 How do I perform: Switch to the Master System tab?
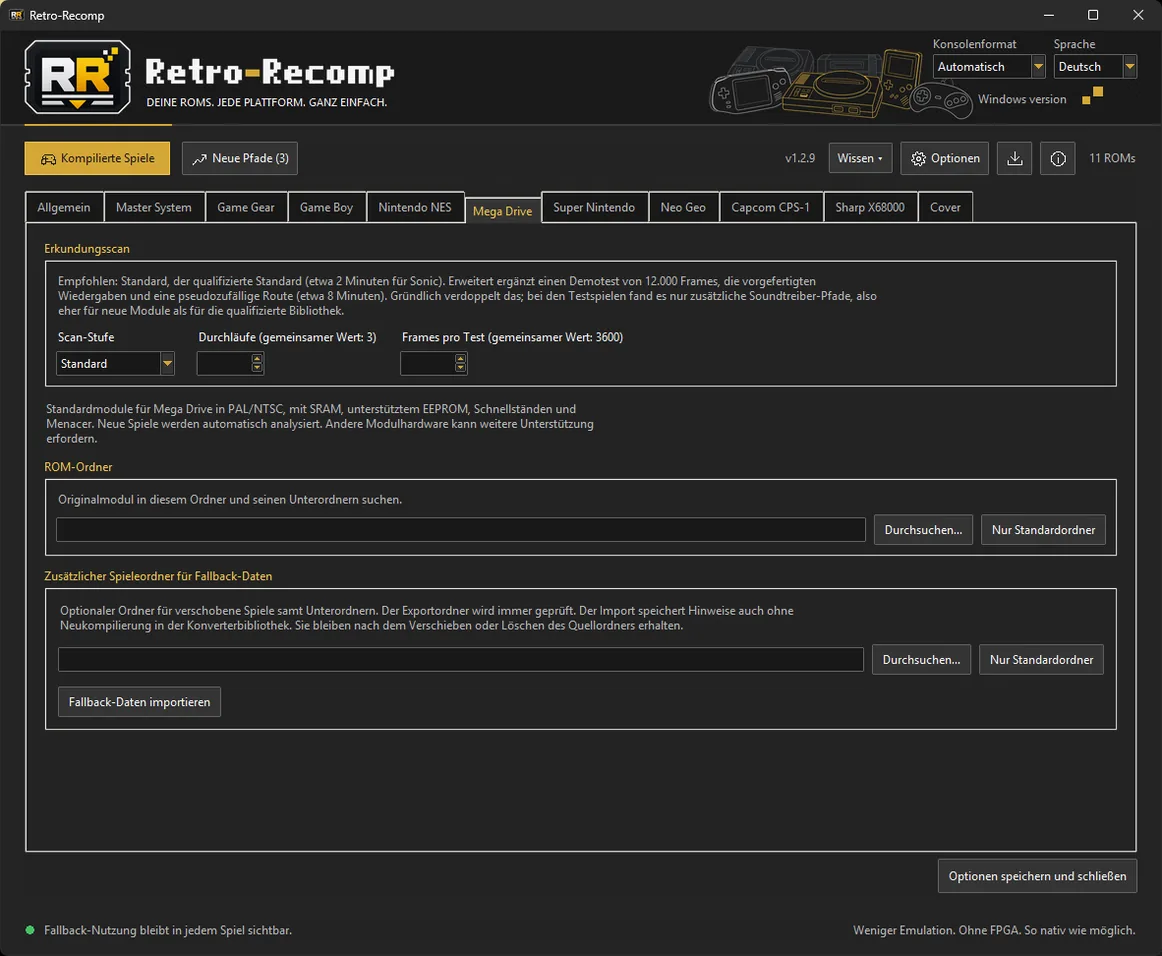click(x=153, y=208)
